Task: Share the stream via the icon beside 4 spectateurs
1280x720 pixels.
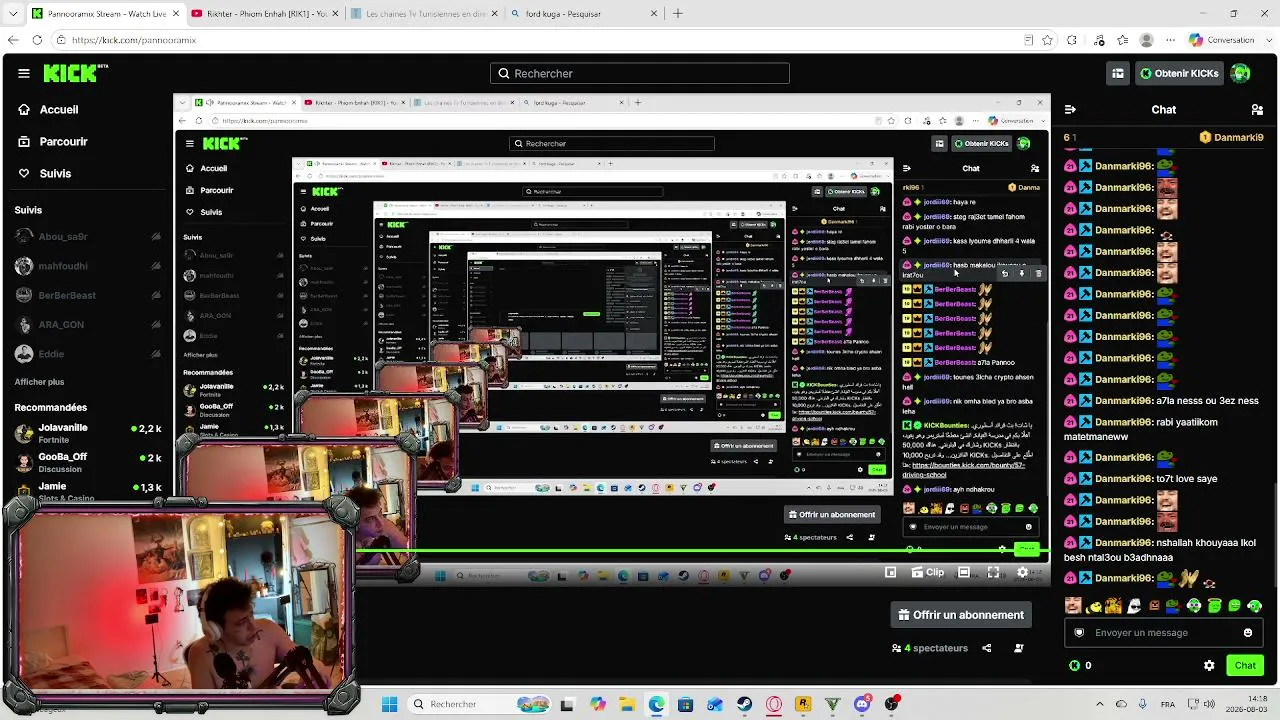Action: 986,648
